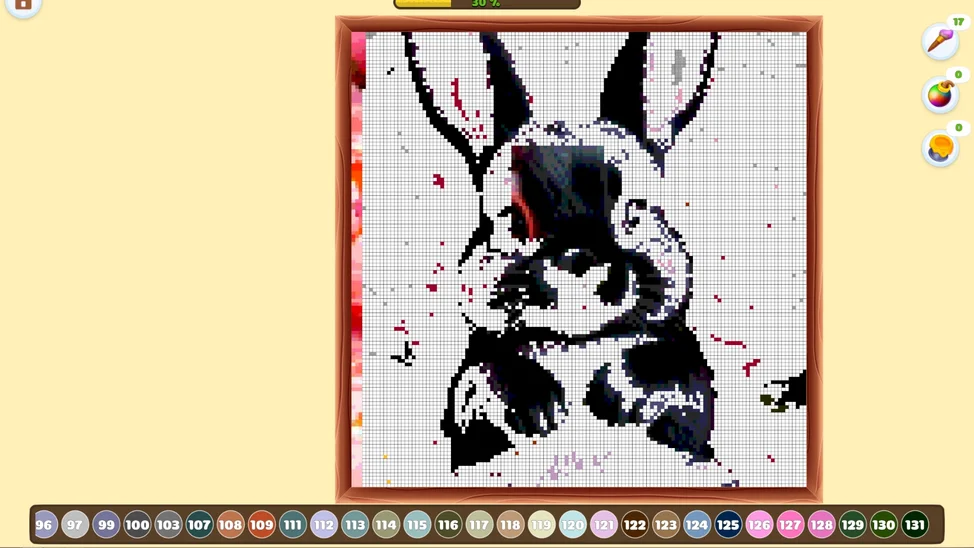Activate the magic paintbrush booster
The image size is (974, 548).
[940, 41]
